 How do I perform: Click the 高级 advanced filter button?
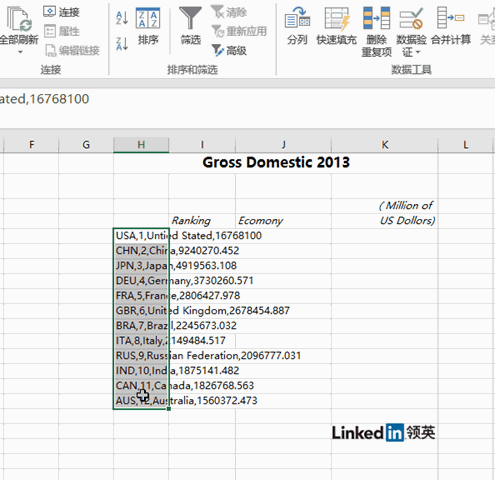pyautogui.click(x=229, y=50)
